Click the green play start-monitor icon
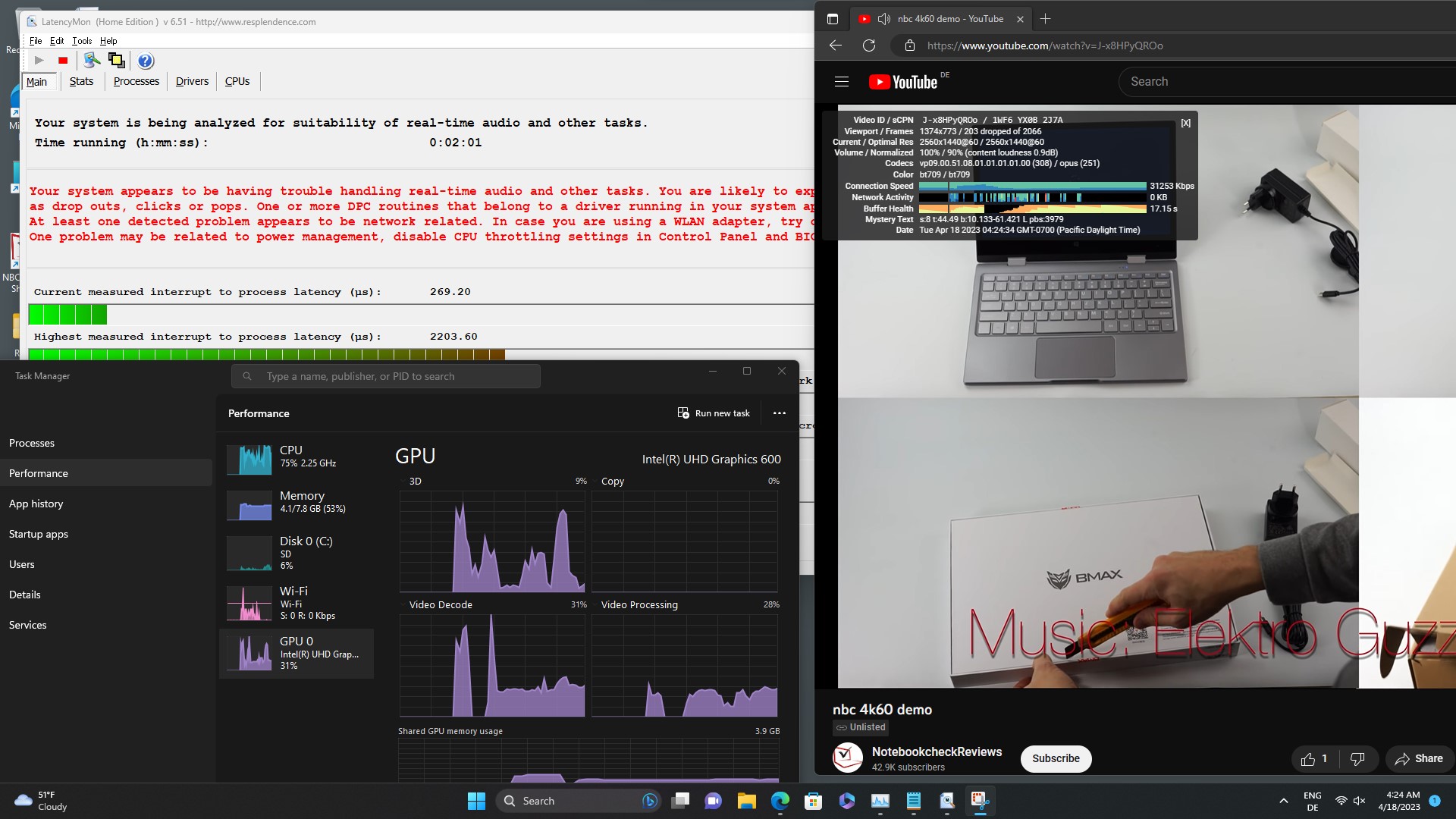 [x=39, y=61]
